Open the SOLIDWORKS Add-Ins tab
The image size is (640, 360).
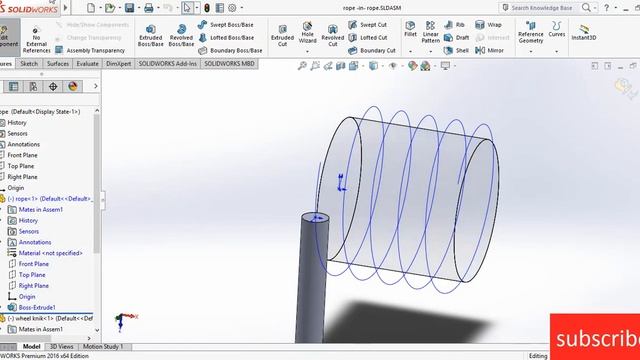tap(167, 64)
